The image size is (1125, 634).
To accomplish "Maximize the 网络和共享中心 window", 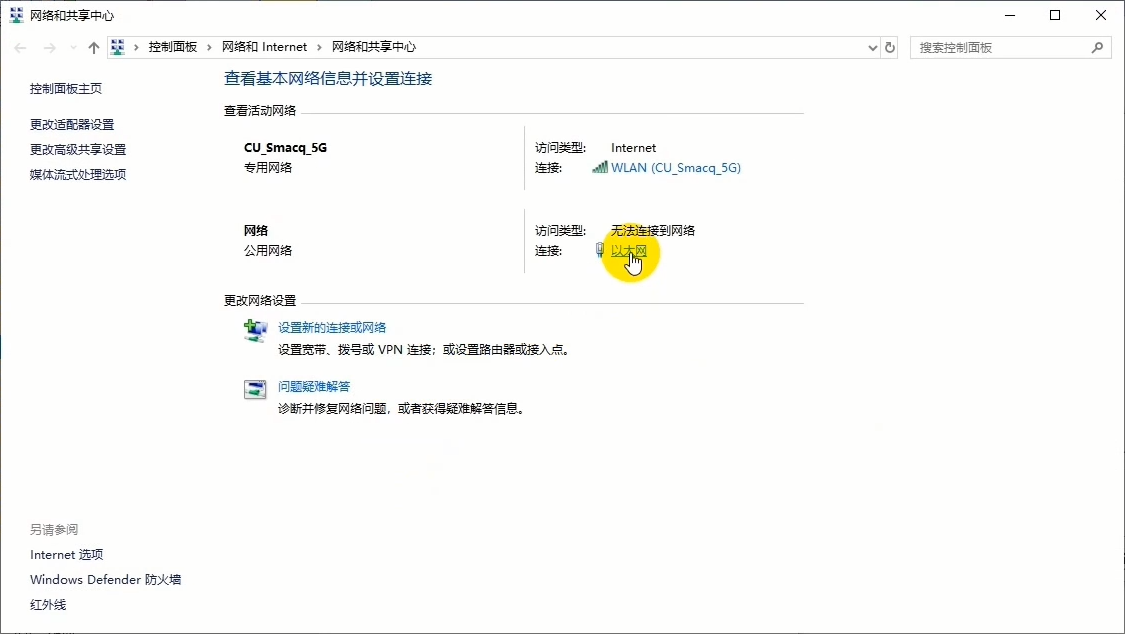I will (1055, 15).
